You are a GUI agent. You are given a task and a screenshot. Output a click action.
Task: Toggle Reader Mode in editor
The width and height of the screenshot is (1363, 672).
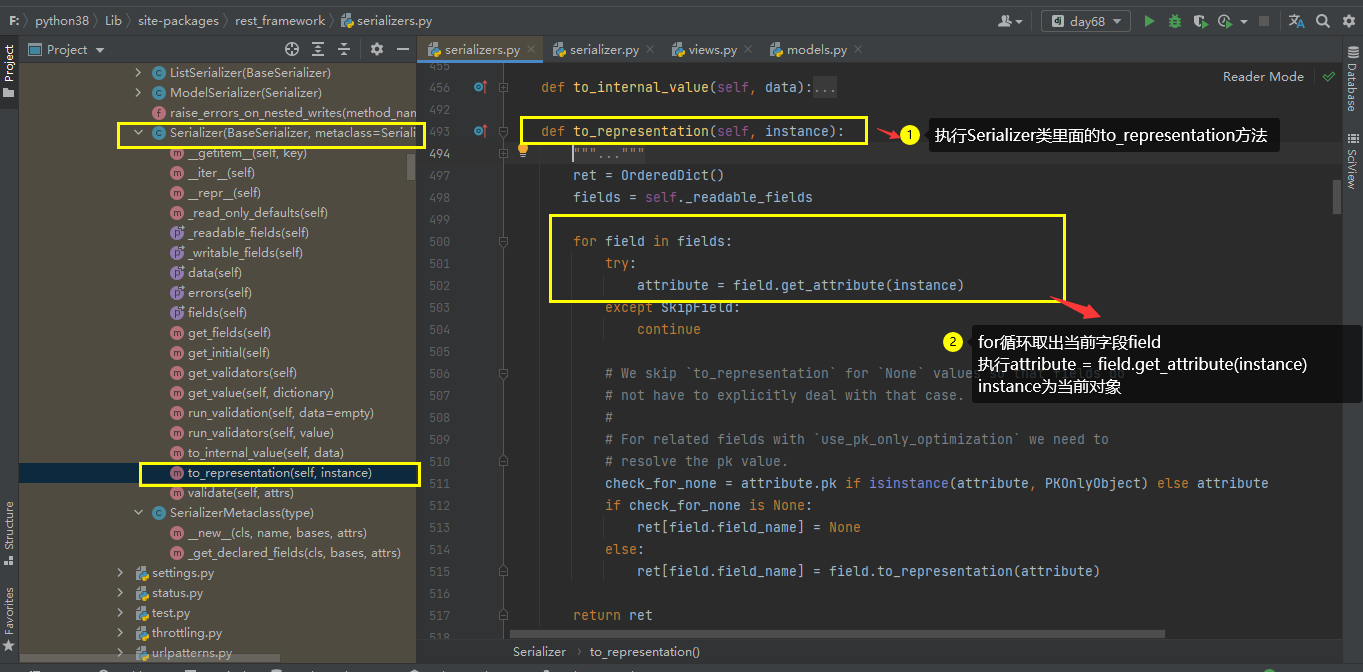tap(1263, 77)
